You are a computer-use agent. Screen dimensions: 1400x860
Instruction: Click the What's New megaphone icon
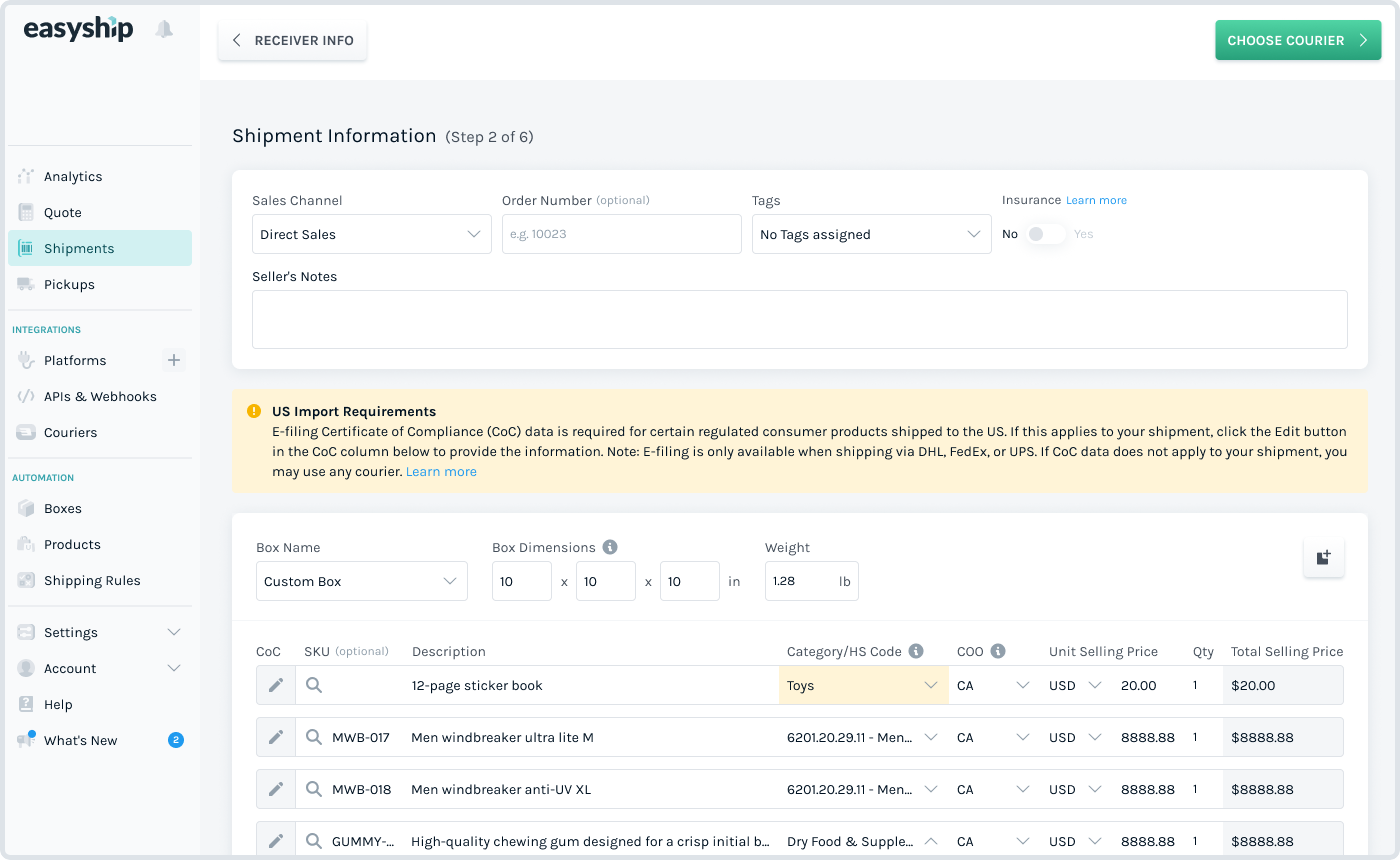click(x=26, y=740)
